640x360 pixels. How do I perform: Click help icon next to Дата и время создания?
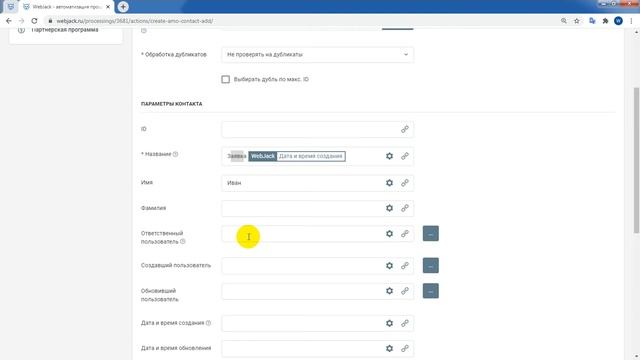click(209, 323)
